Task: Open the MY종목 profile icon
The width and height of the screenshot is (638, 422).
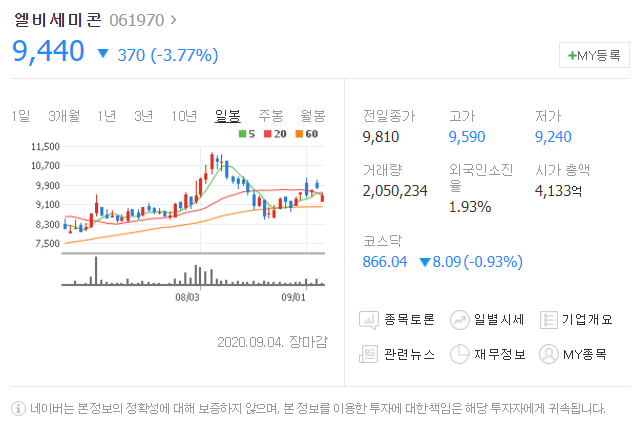Action: coord(548,354)
